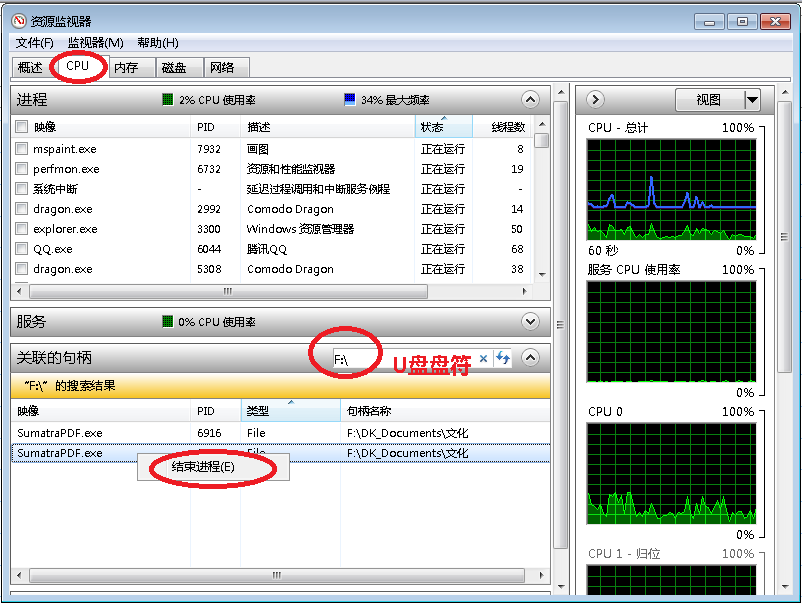Tick the checkbox for QQ.exe

(22, 249)
